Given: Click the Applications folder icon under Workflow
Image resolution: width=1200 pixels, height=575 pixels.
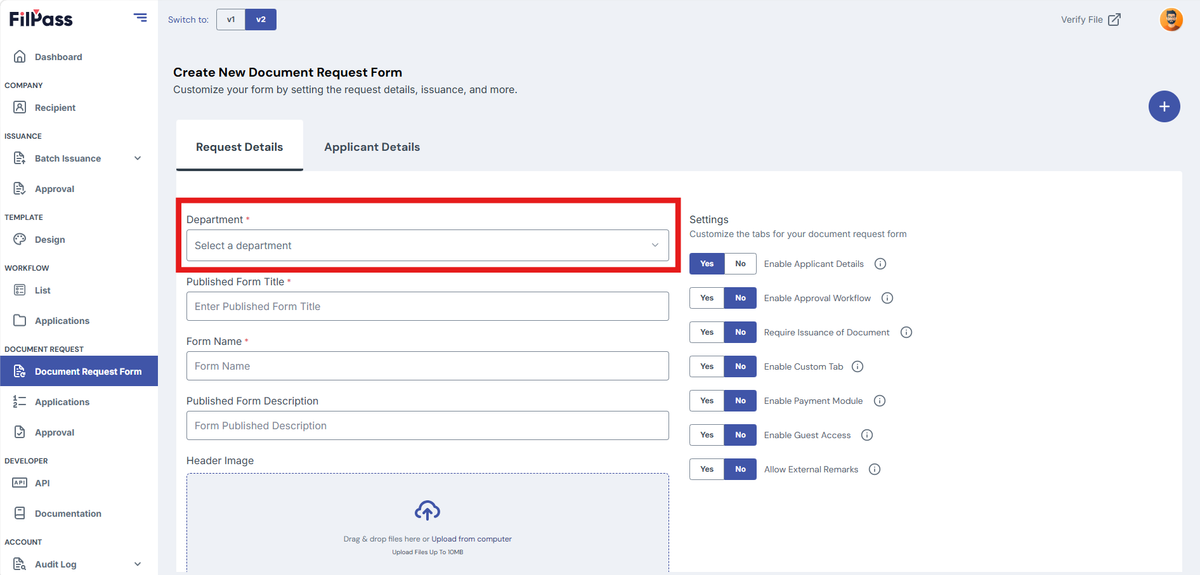Looking at the screenshot, I should pyautogui.click(x=19, y=321).
